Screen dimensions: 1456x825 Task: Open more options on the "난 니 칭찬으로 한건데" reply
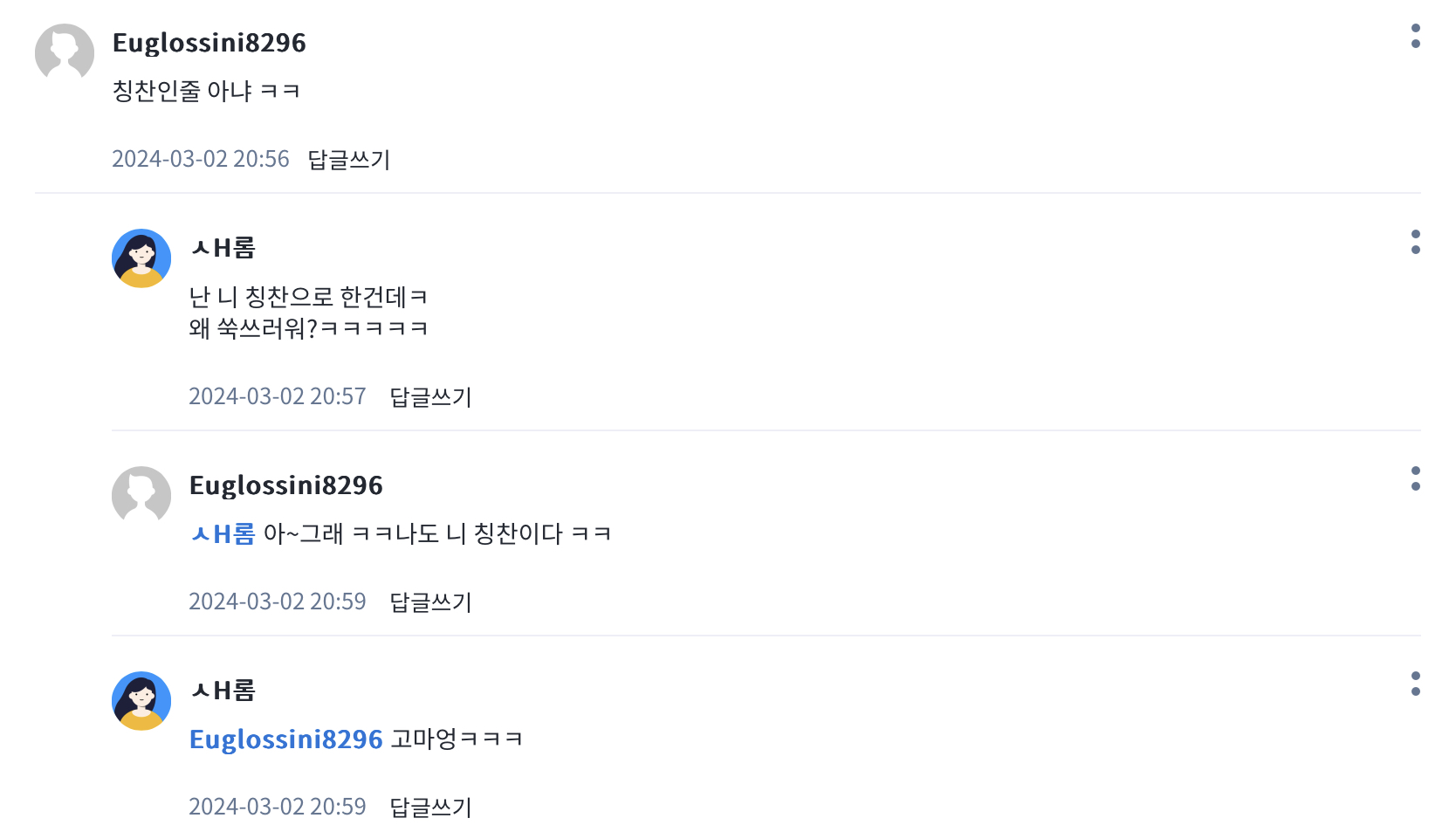pos(1415,242)
